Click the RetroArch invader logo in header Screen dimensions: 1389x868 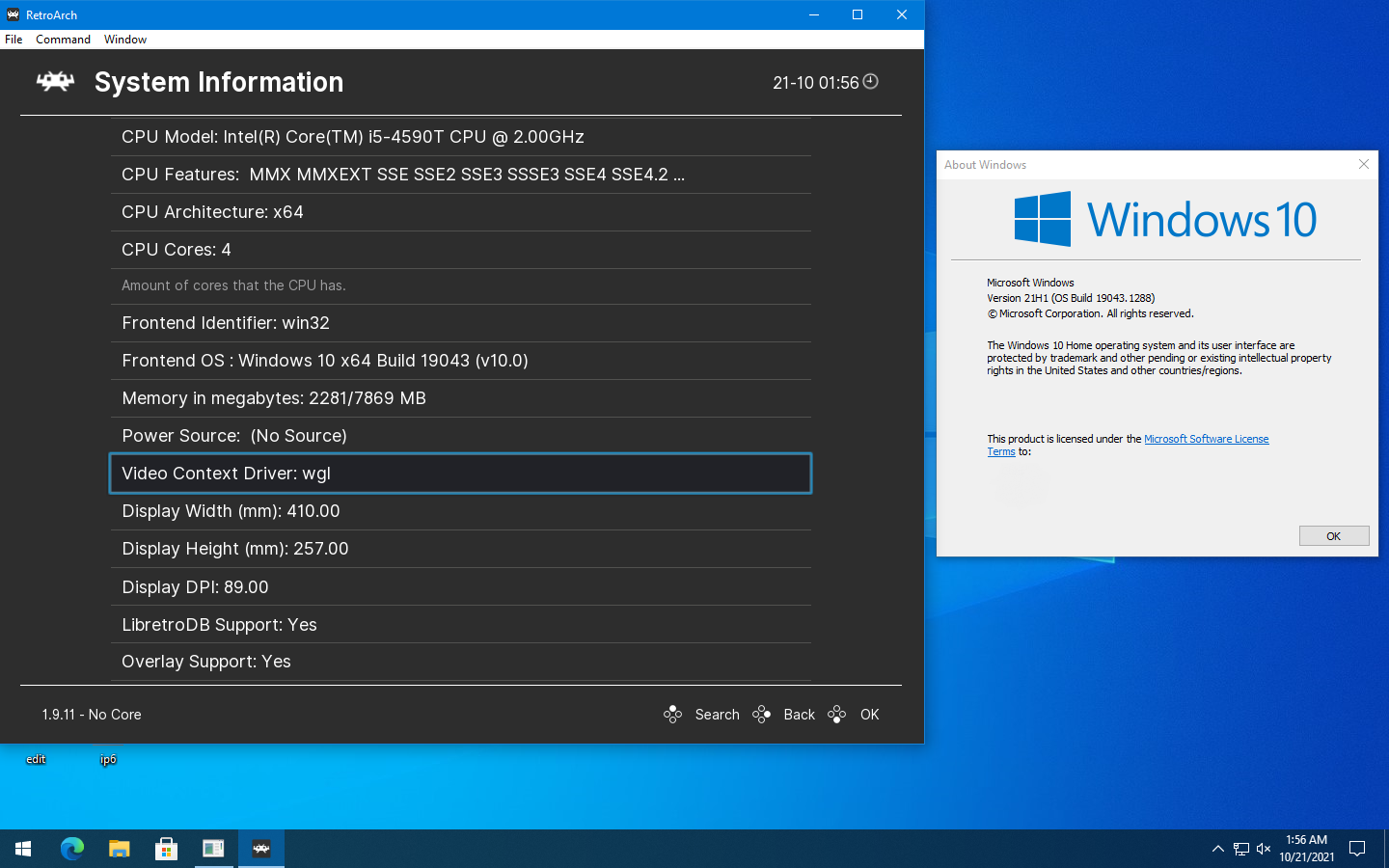click(55, 82)
